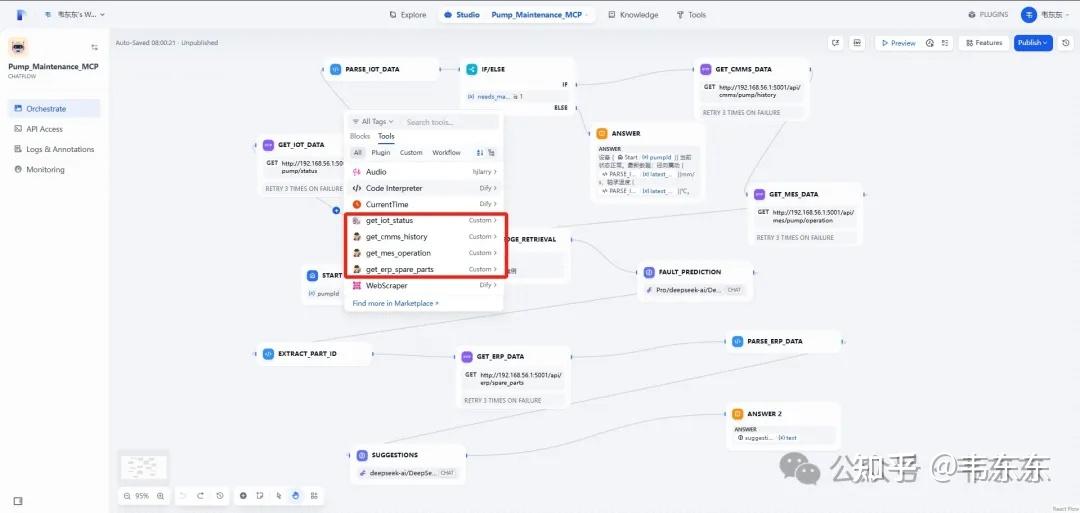Screen dimensions: 1080x513
Task: Open the Publish dropdown
Action: point(1032,43)
